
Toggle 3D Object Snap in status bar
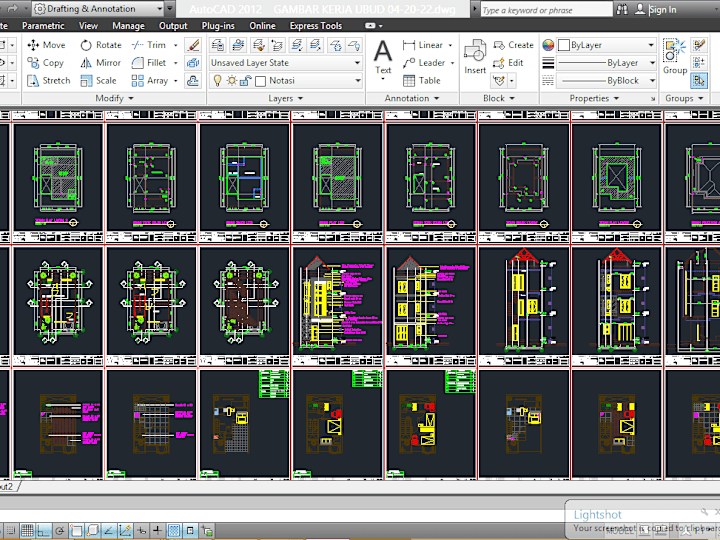[x=92, y=531]
